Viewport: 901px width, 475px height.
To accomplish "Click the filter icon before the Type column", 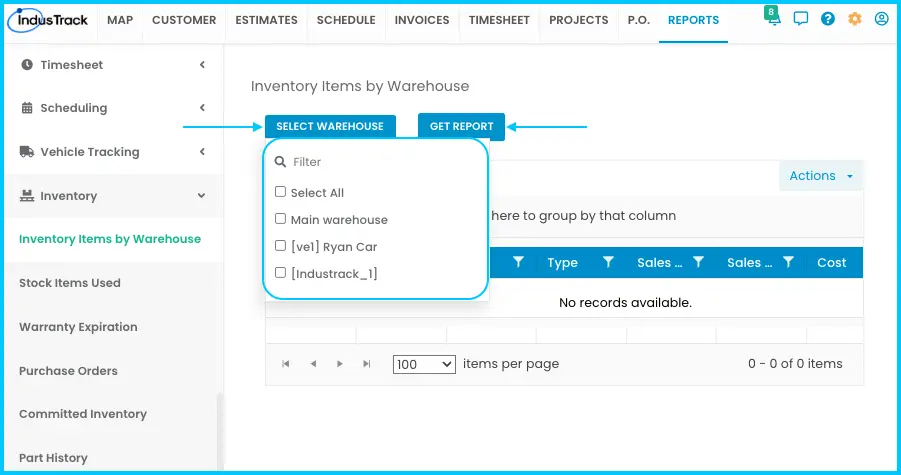I will tap(518, 262).
